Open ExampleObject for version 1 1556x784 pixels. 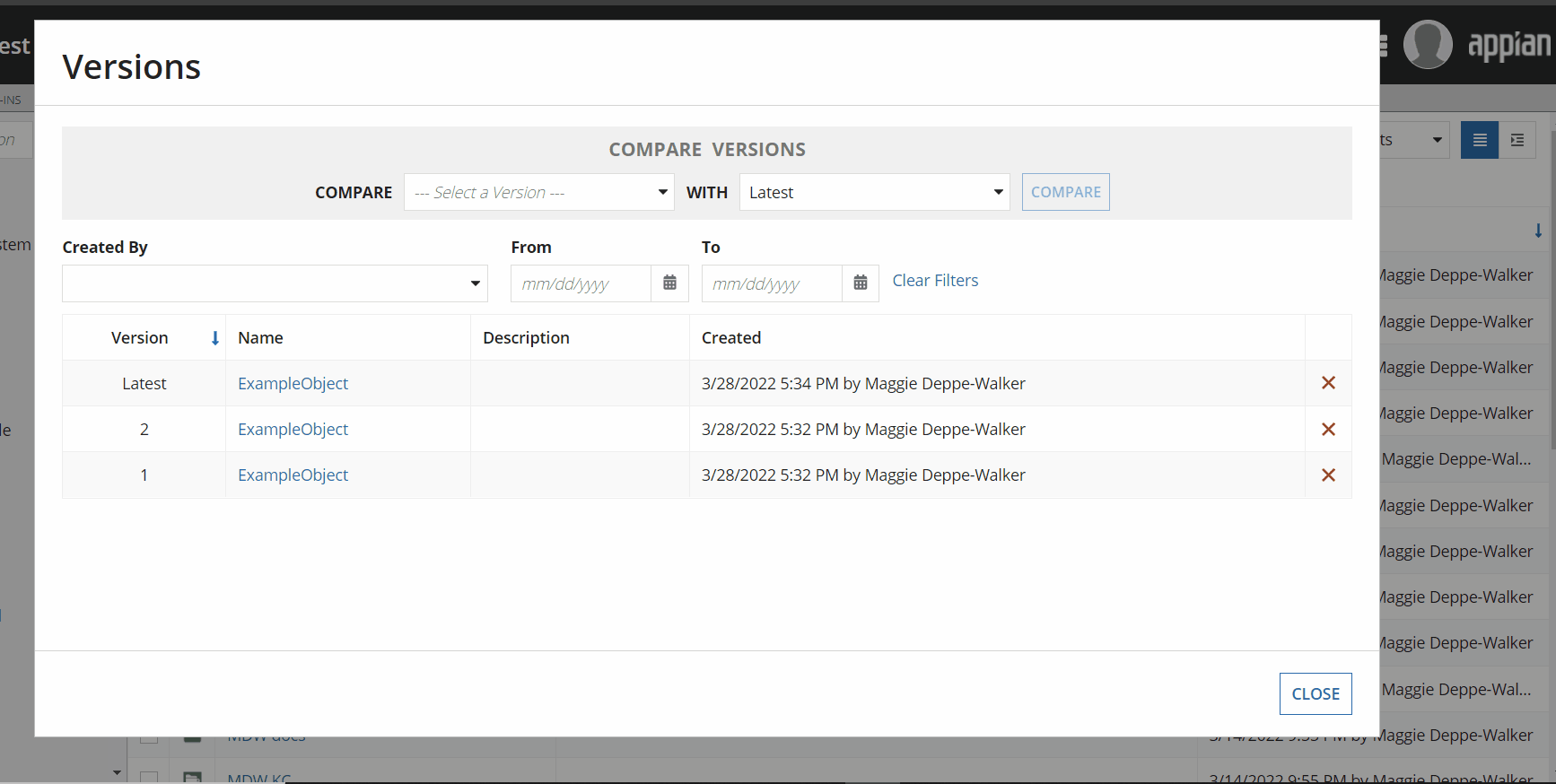293,475
